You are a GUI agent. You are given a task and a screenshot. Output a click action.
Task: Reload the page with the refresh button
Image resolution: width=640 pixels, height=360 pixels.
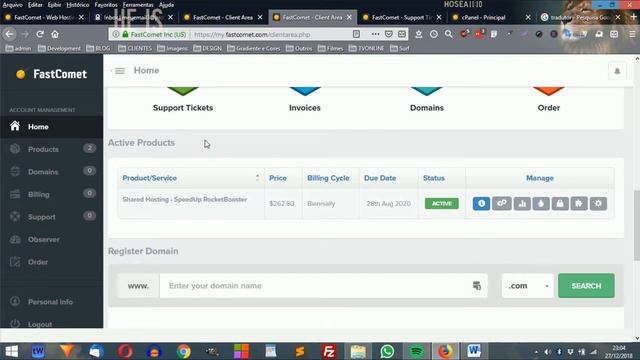click(x=40, y=34)
